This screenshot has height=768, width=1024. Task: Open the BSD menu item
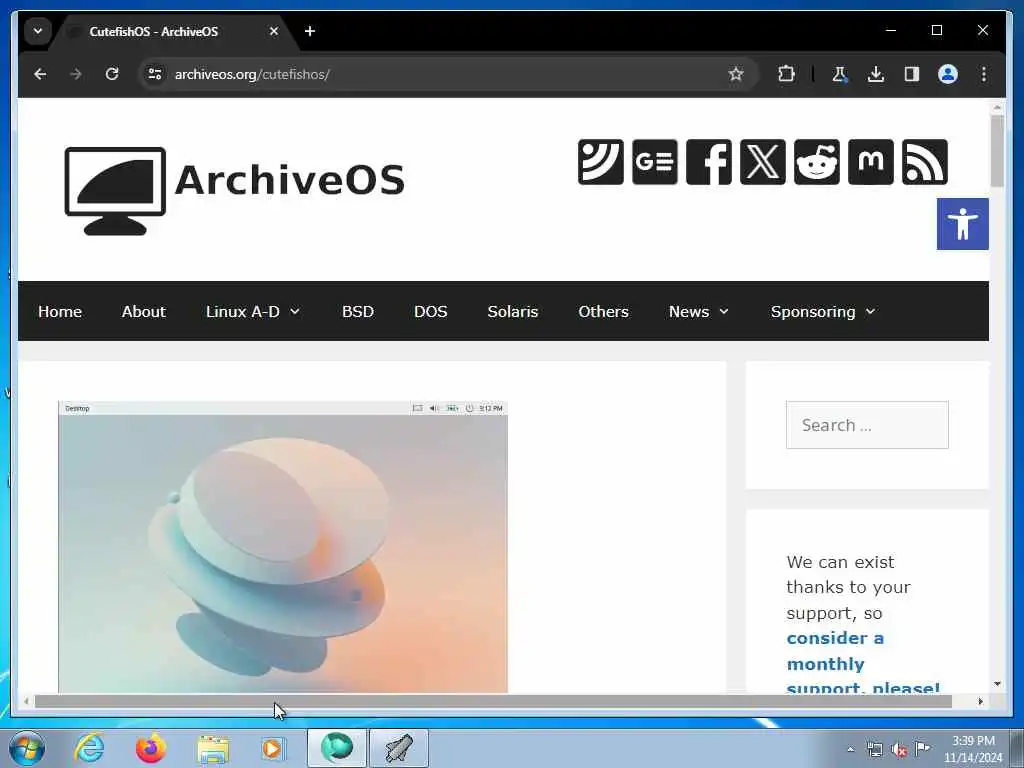point(358,312)
